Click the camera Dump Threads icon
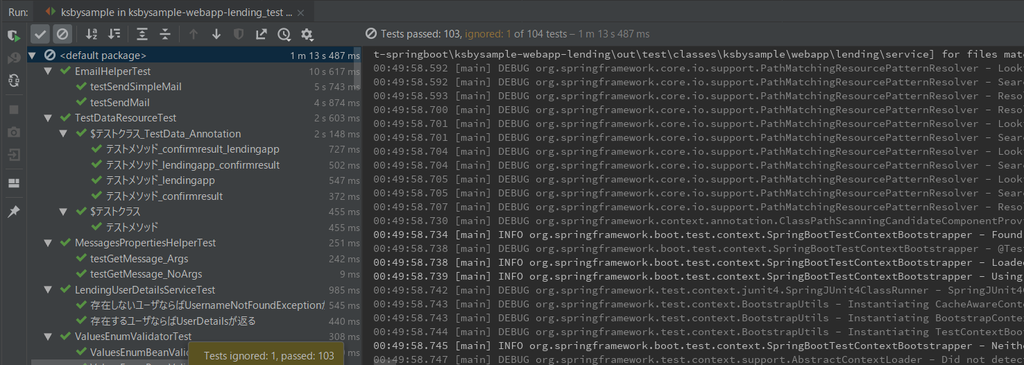This screenshot has height=365, width=1024. (13, 133)
